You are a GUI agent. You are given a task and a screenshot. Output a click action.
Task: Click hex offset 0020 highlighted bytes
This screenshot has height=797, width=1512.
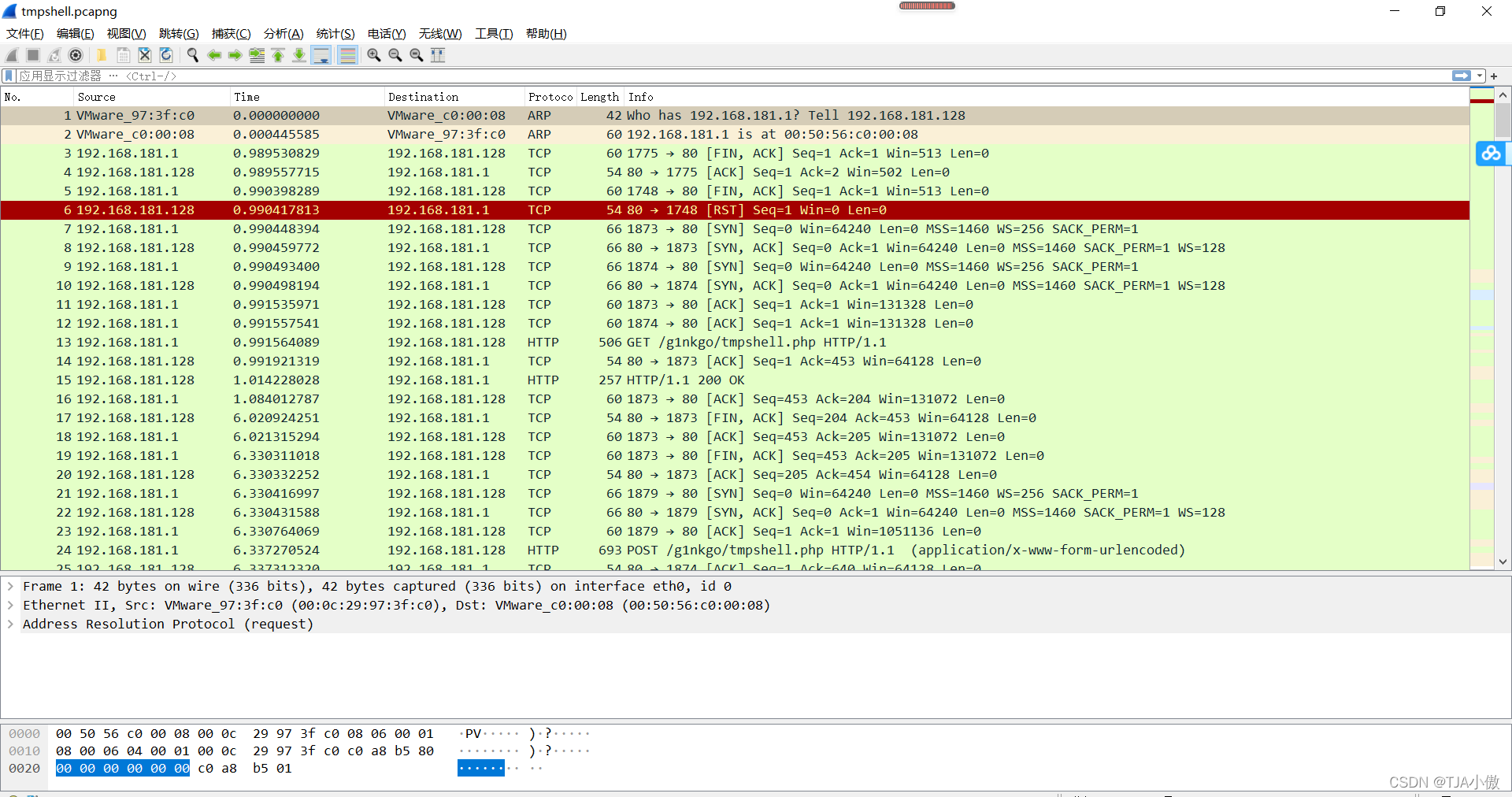point(123,769)
